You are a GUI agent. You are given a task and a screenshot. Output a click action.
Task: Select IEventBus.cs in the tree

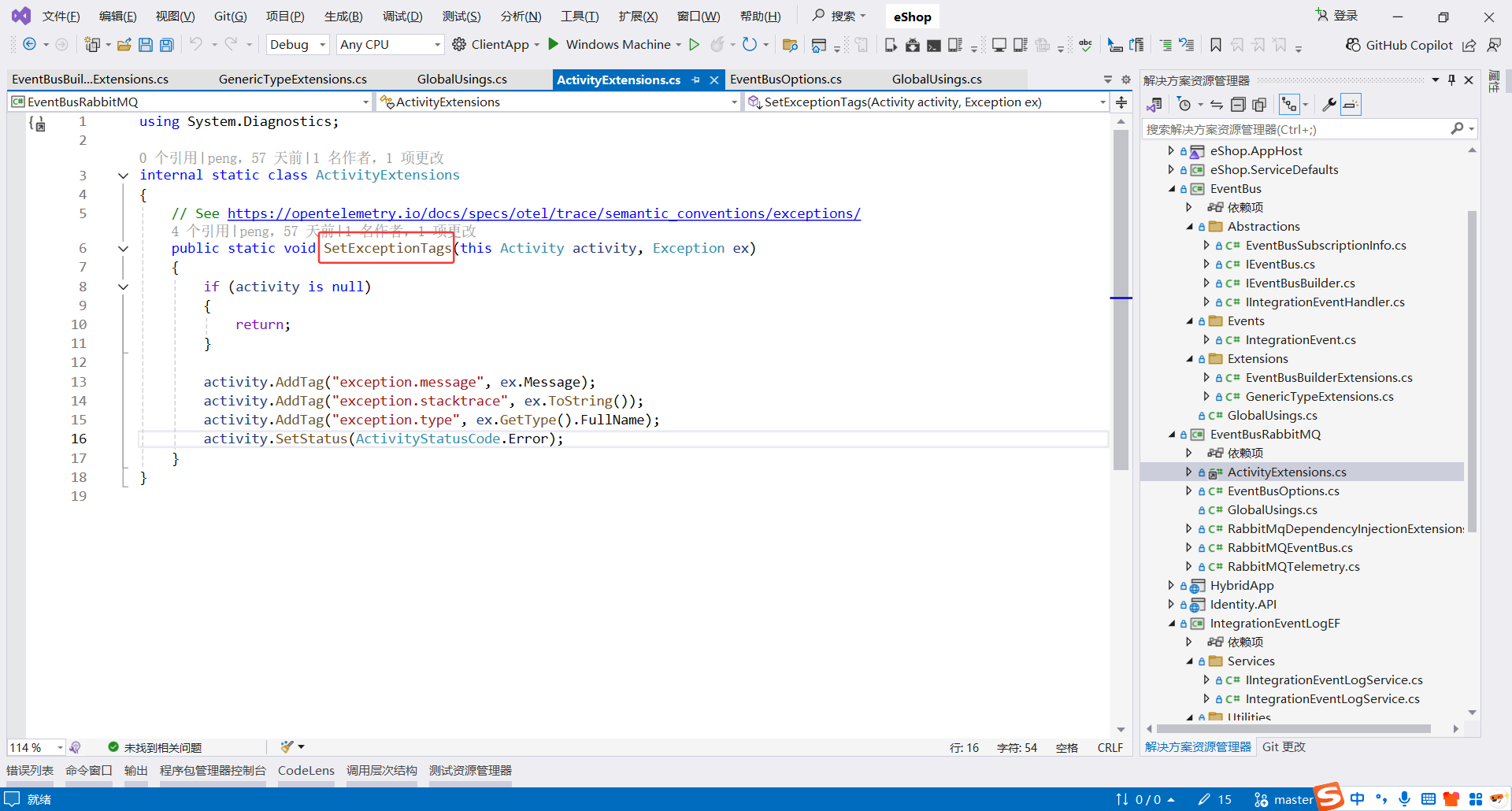click(1280, 265)
